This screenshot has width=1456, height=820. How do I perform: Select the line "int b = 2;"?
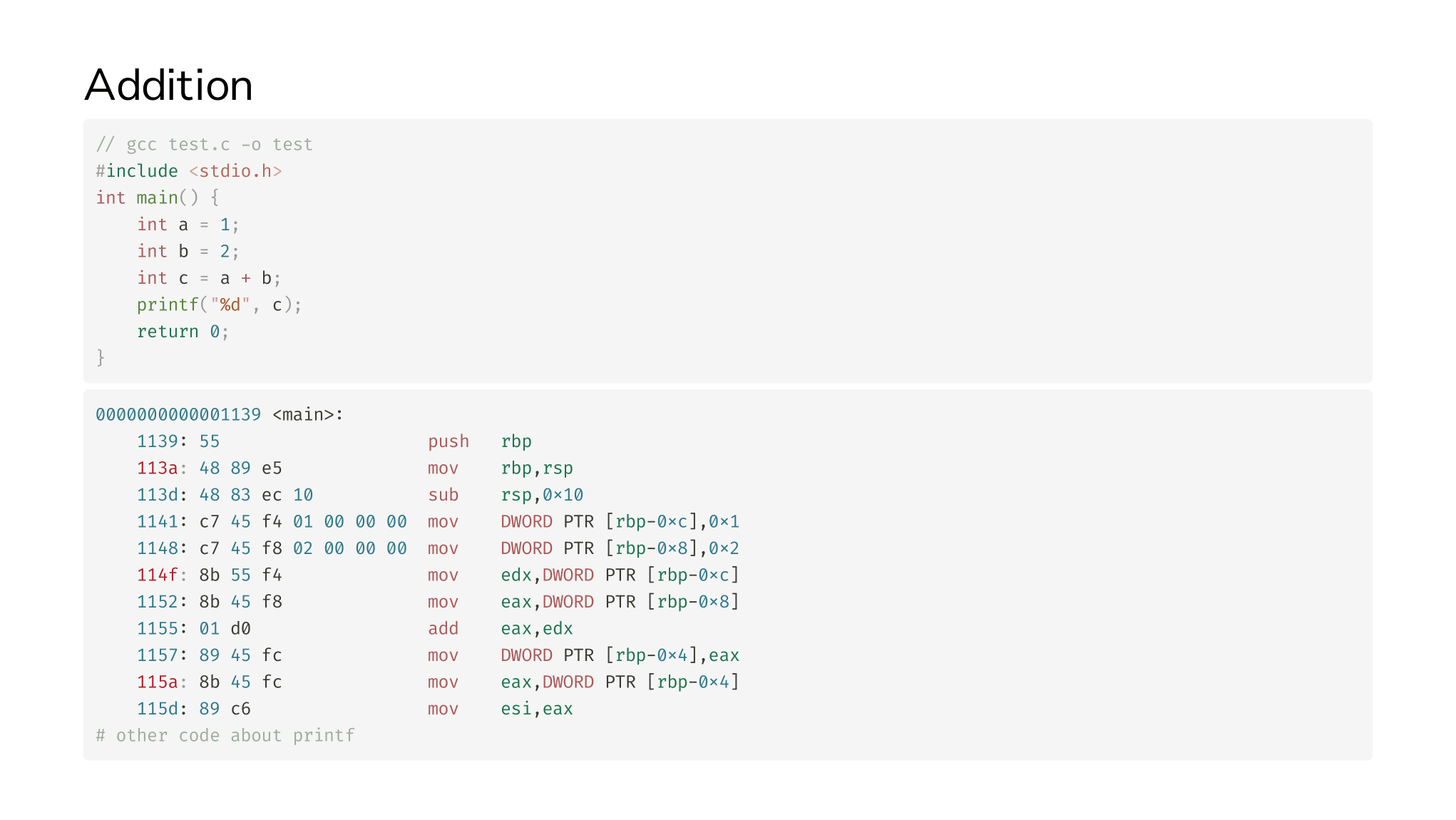(x=188, y=251)
